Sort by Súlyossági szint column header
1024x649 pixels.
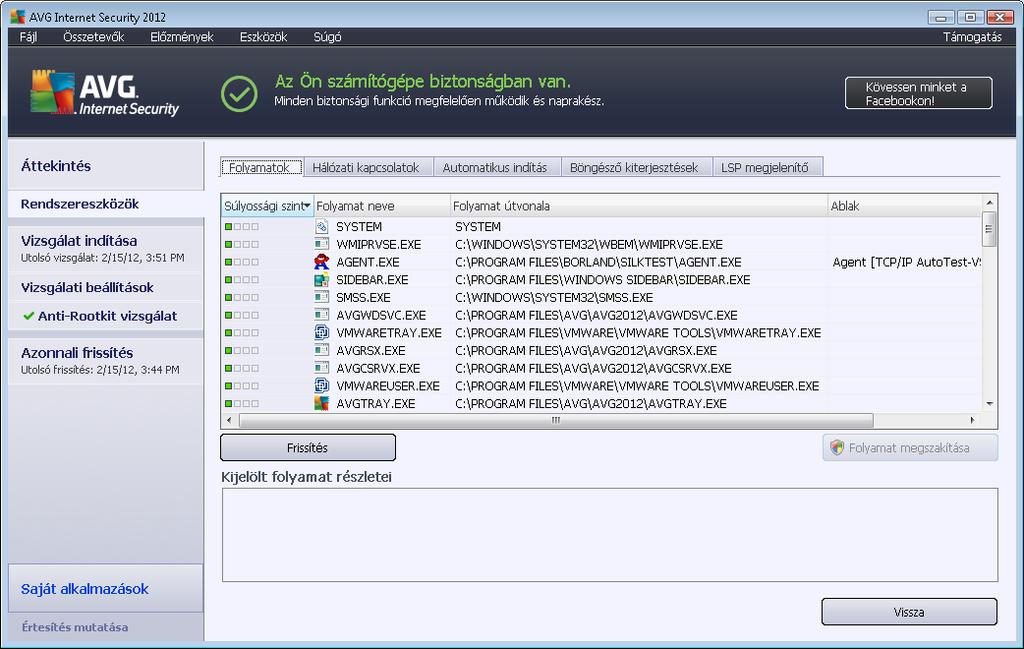(x=267, y=206)
